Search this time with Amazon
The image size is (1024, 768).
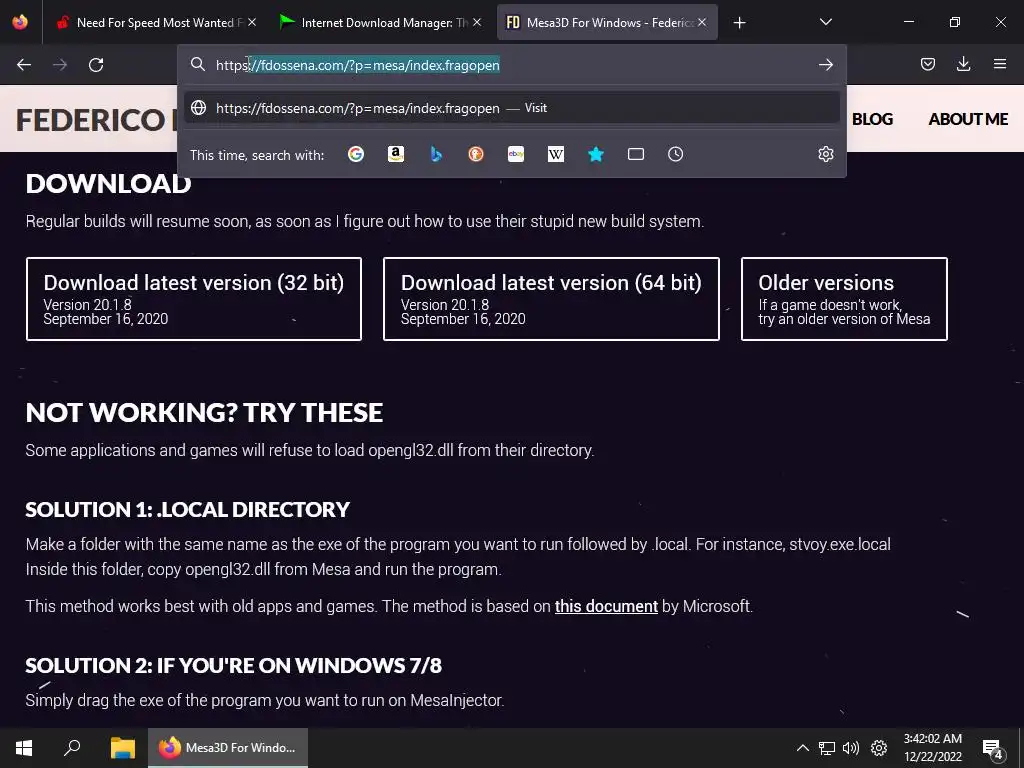pyautogui.click(x=396, y=154)
